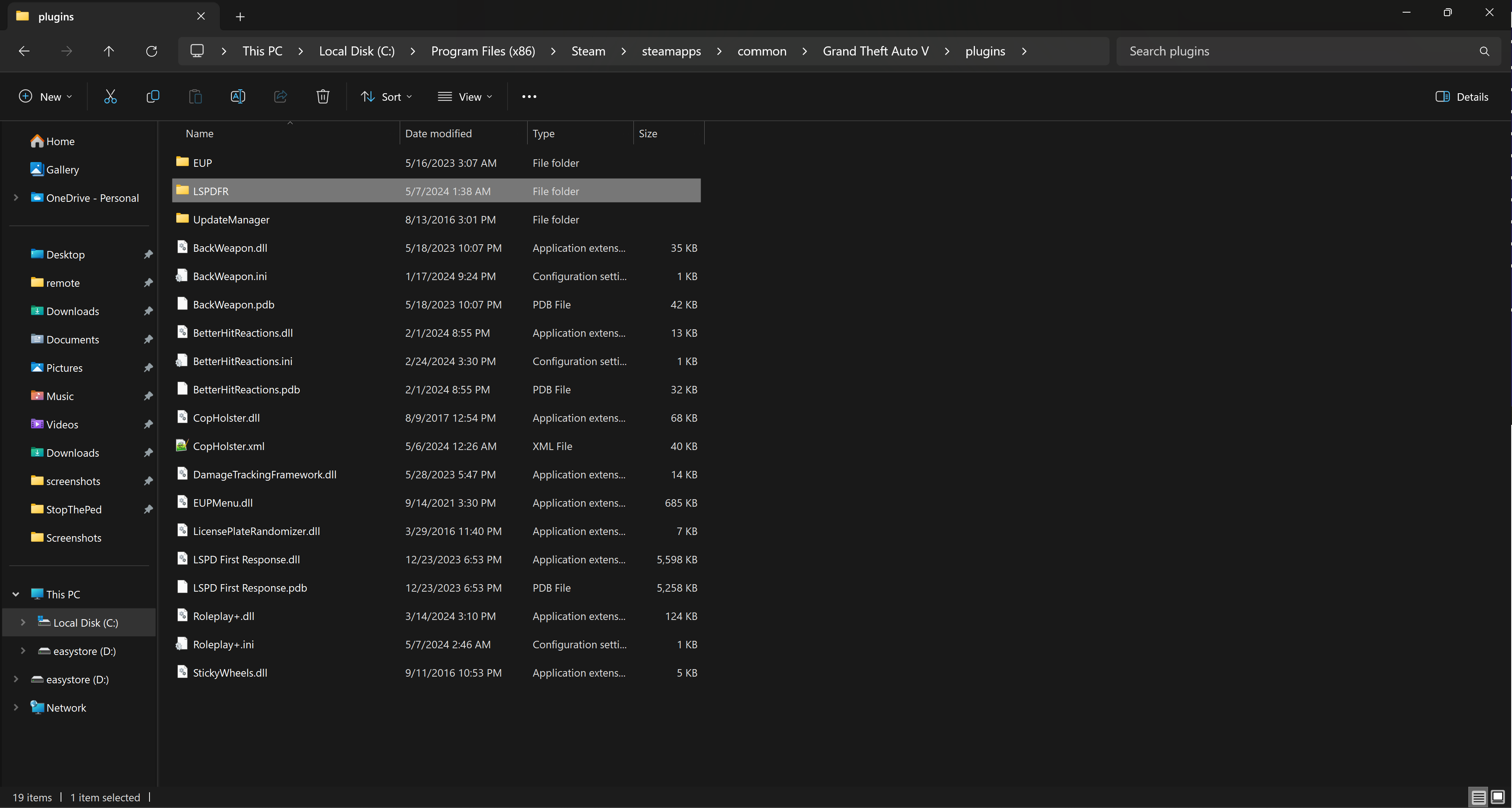Click the Refresh button

[x=151, y=51]
